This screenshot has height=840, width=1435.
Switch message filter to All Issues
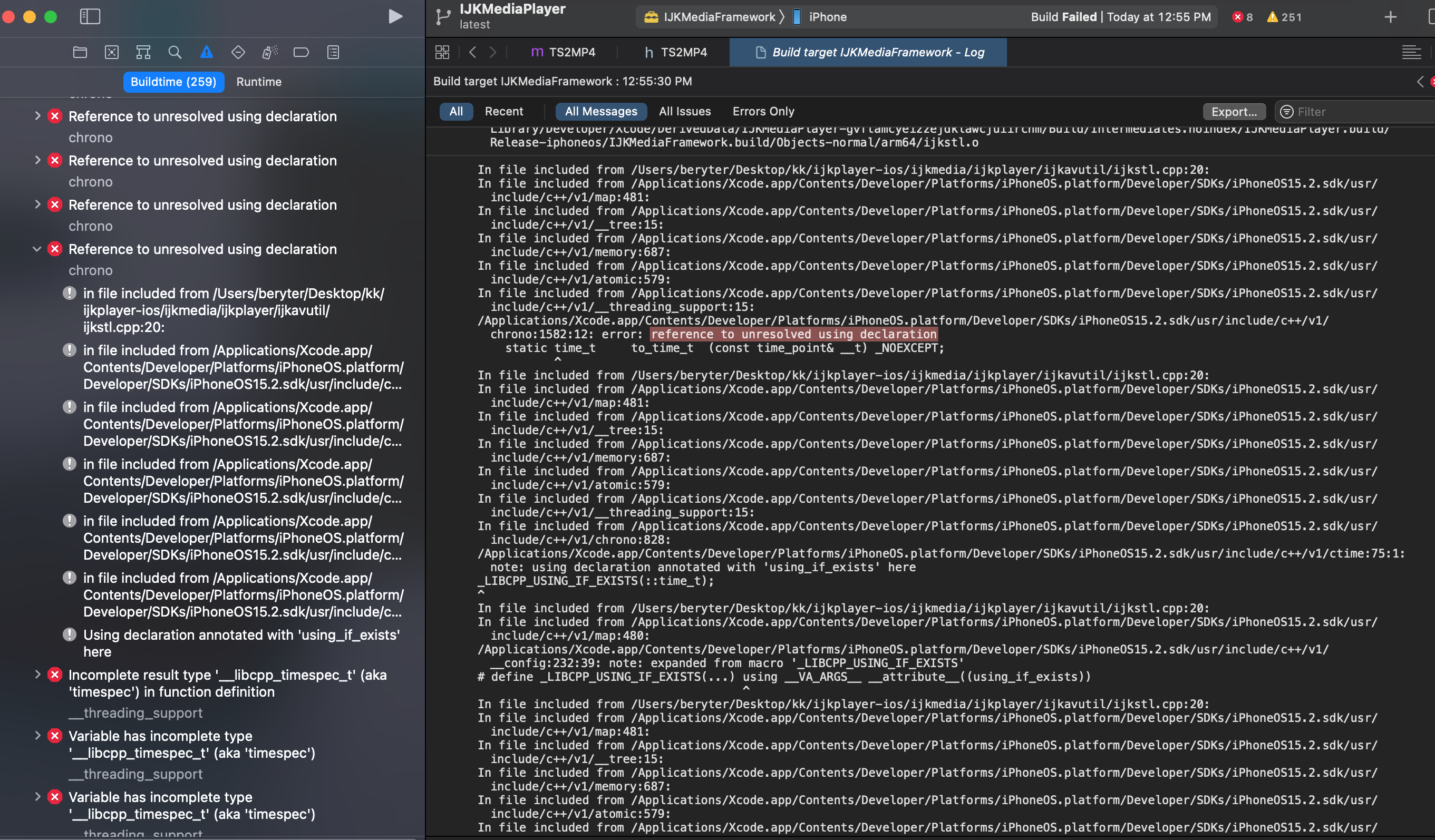tap(684, 111)
